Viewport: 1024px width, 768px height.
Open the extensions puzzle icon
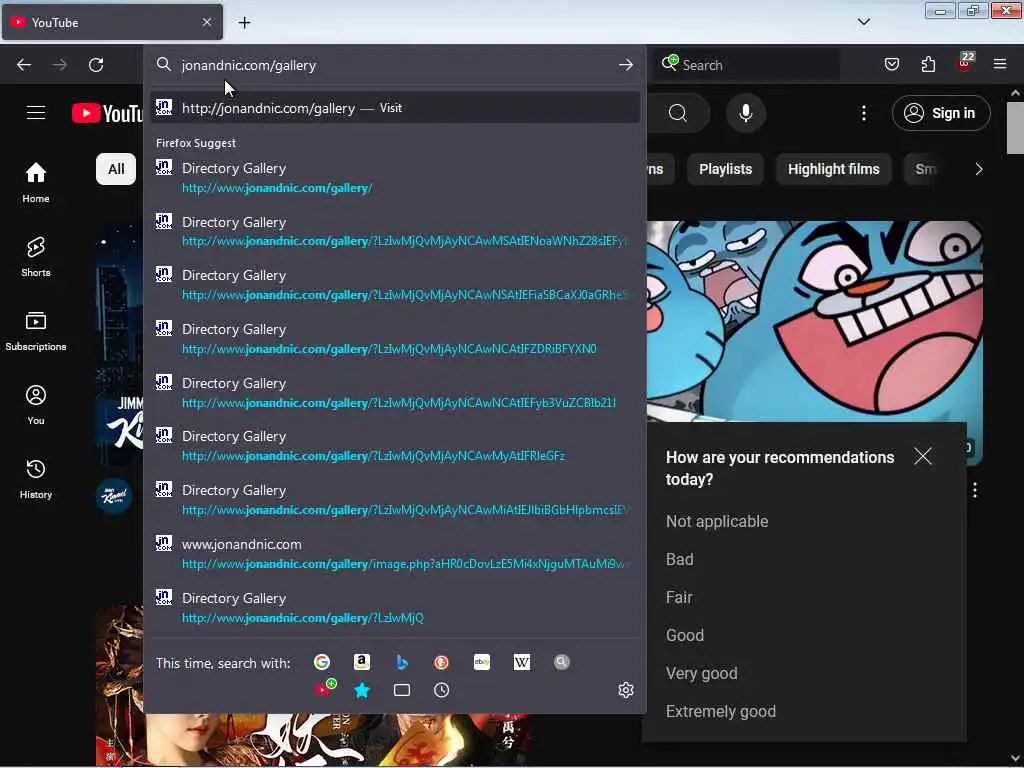point(928,64)
